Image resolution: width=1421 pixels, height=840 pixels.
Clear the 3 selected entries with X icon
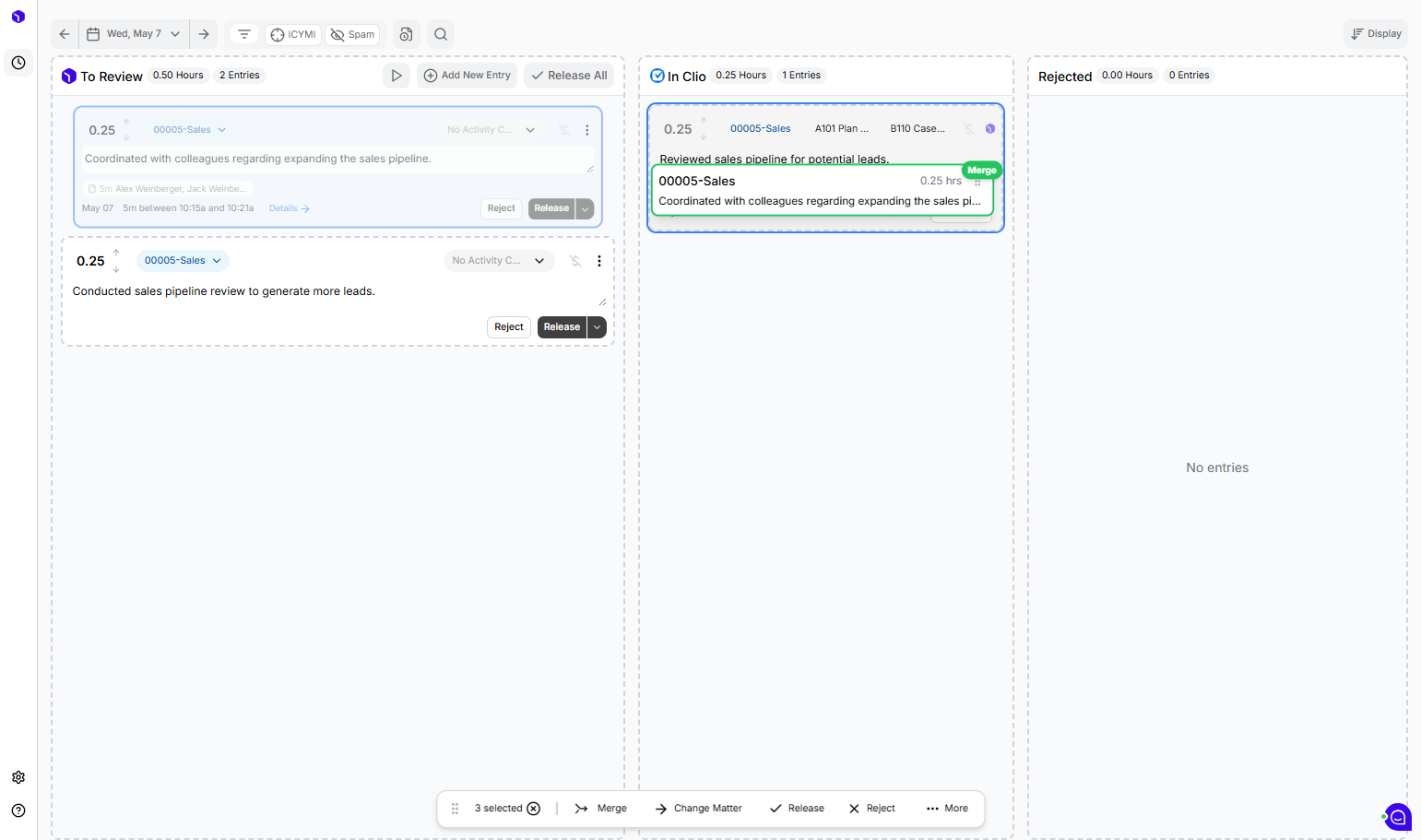(x=534, y=809)
